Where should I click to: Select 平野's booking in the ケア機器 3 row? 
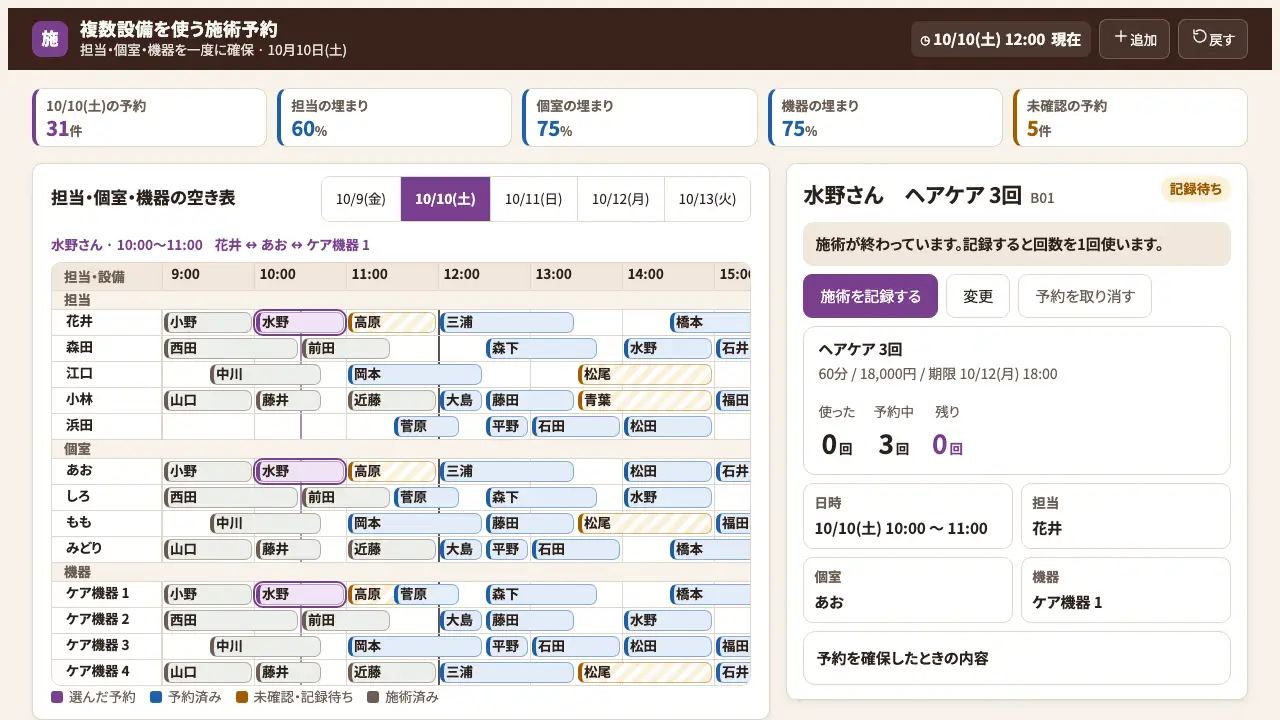point(507,646)
